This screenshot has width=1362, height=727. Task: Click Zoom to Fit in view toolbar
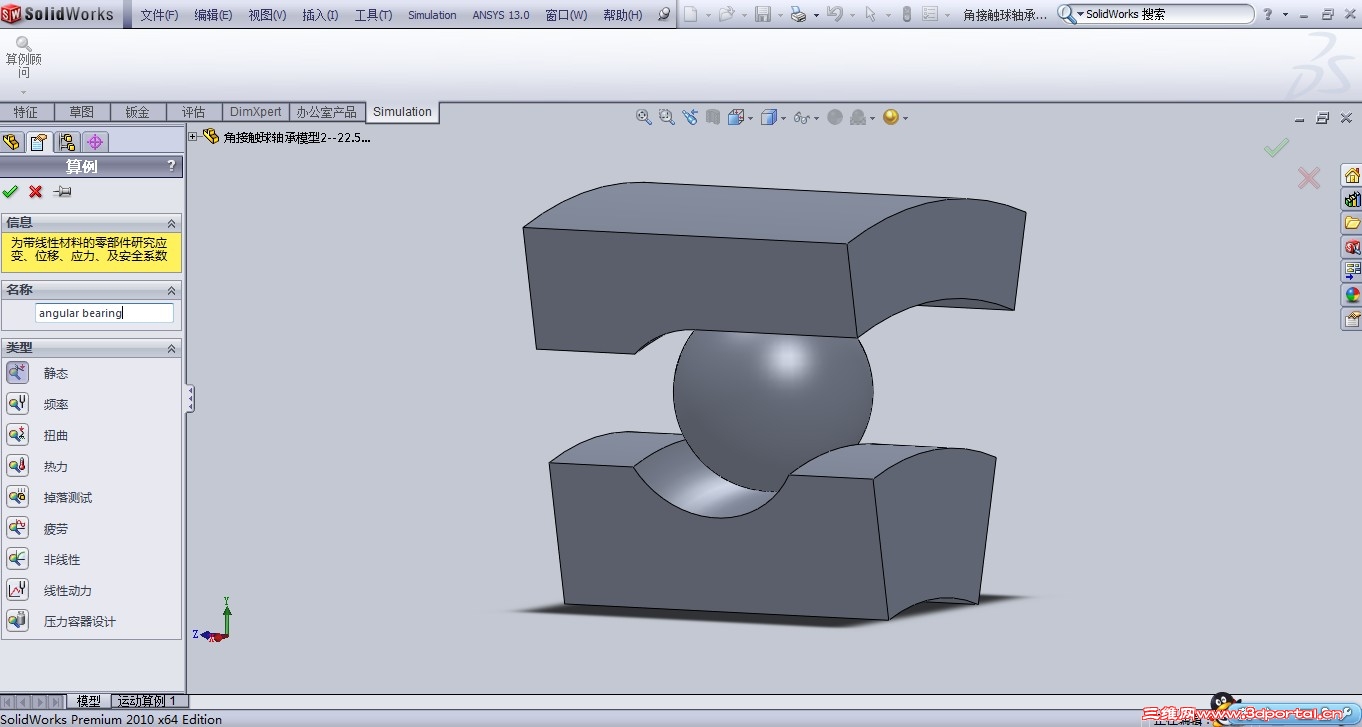click(644, 117)
